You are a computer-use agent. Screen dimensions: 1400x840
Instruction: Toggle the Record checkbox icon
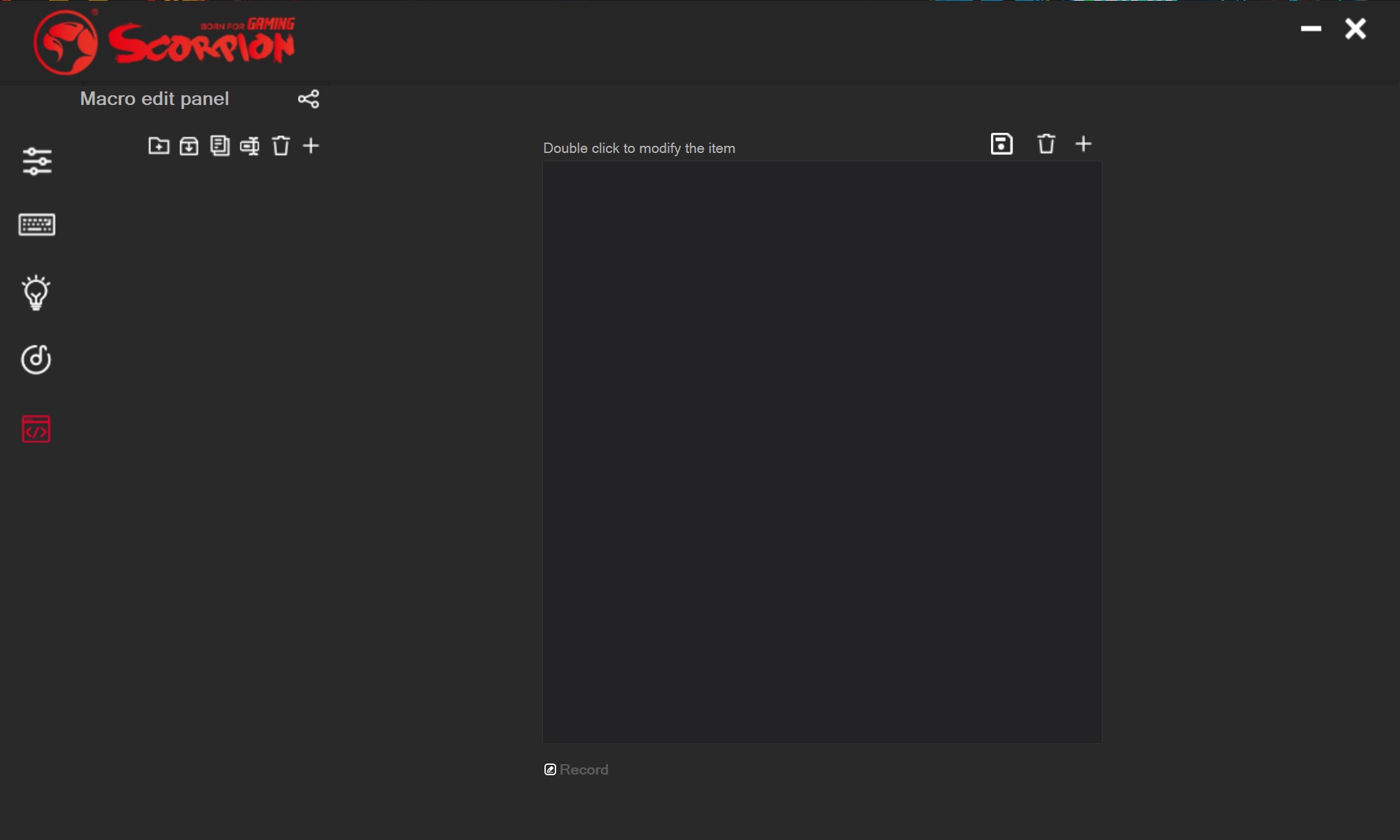click(x=550, y=769)
